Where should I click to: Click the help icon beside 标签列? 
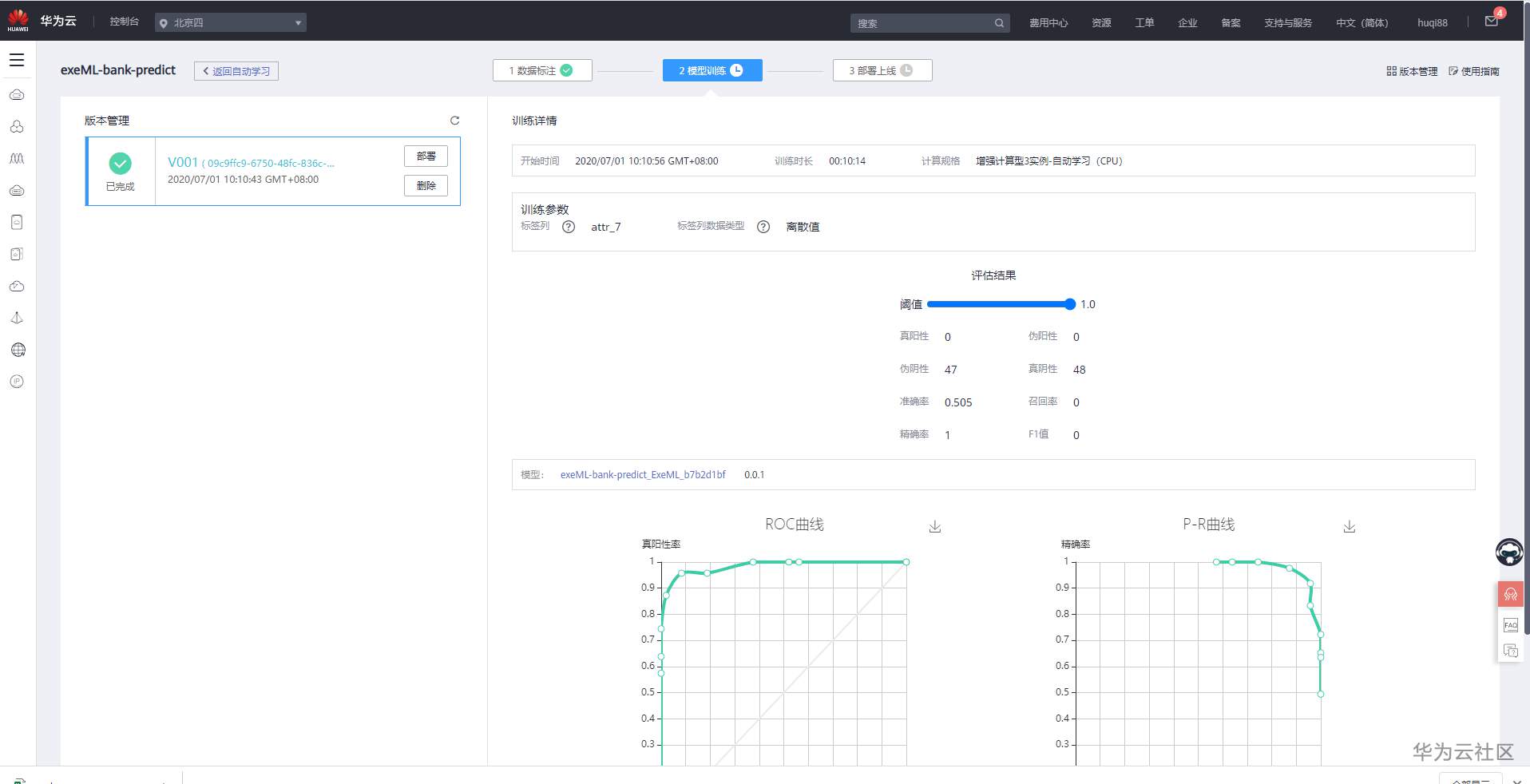coord(569,227)
